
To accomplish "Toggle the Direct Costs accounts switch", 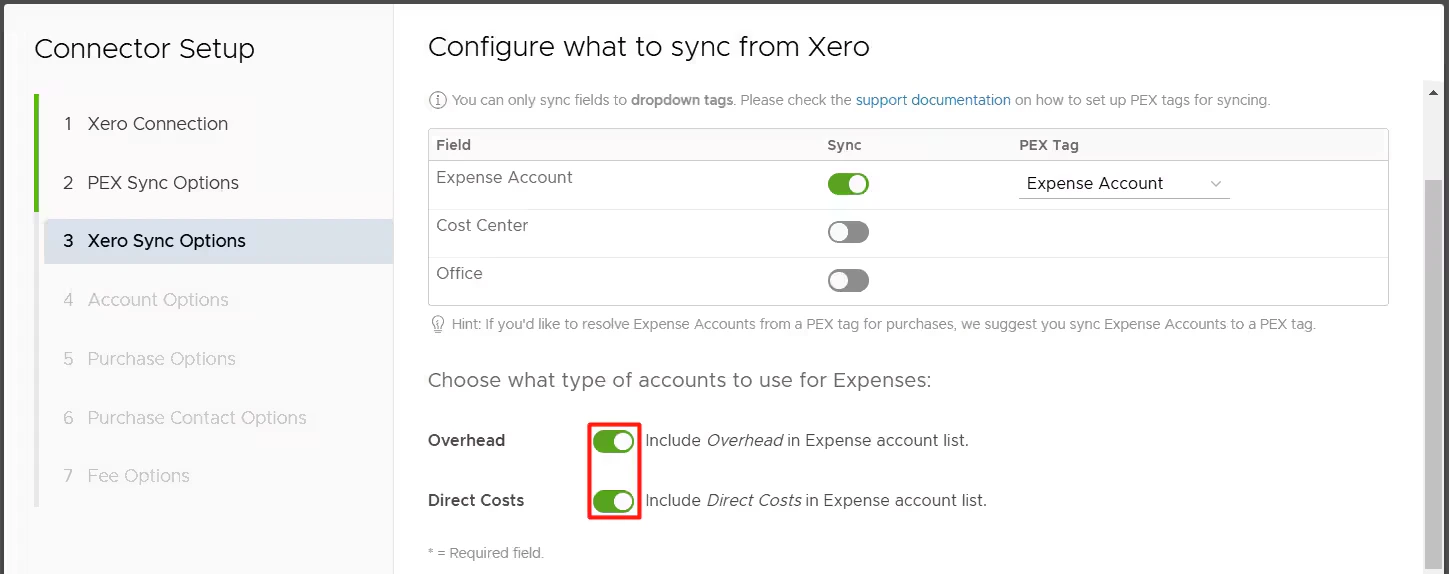I will [x=614, y=501].
